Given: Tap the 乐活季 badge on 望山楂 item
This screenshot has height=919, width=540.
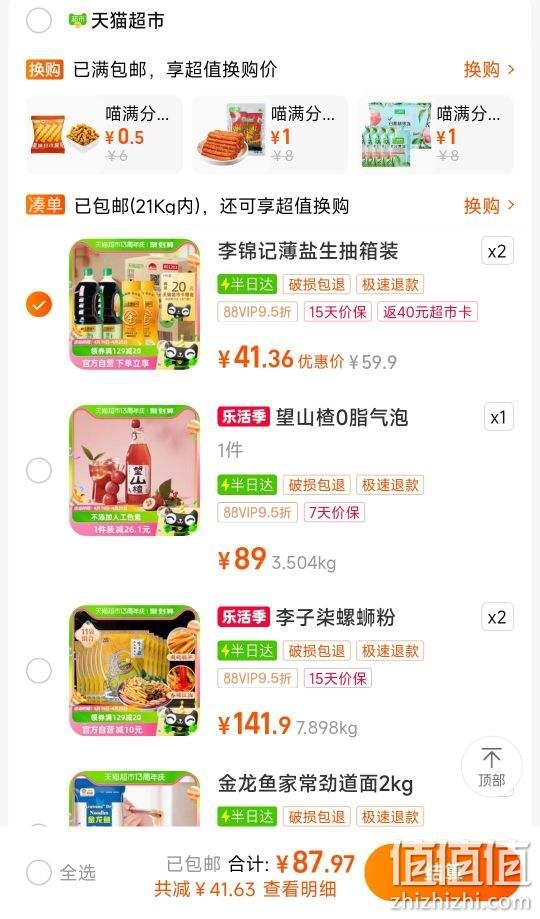Looking at the screenshot, I should click(x=243, y=417).
